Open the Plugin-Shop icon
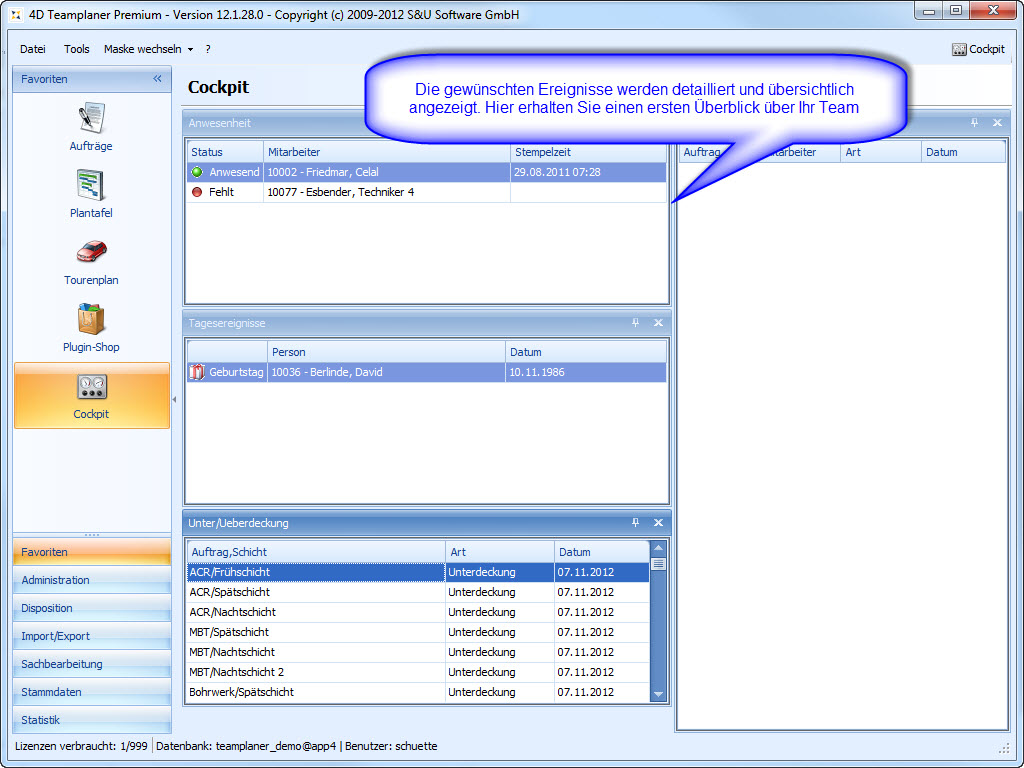 click(x=91, y=320)
